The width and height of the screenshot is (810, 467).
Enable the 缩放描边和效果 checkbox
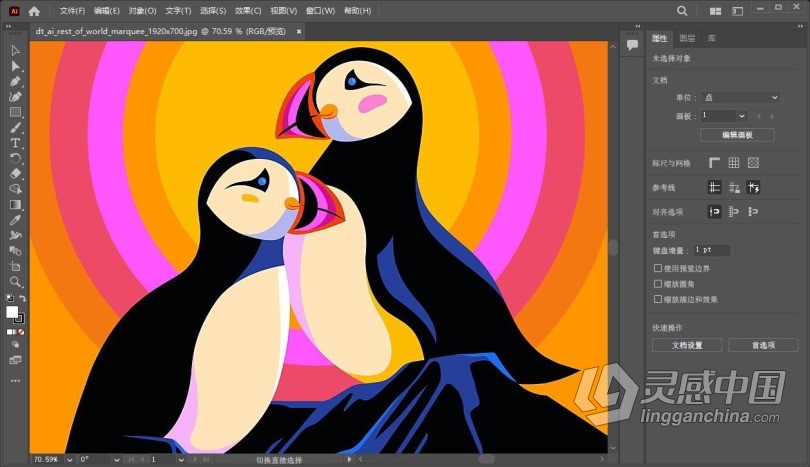[658, 299]
